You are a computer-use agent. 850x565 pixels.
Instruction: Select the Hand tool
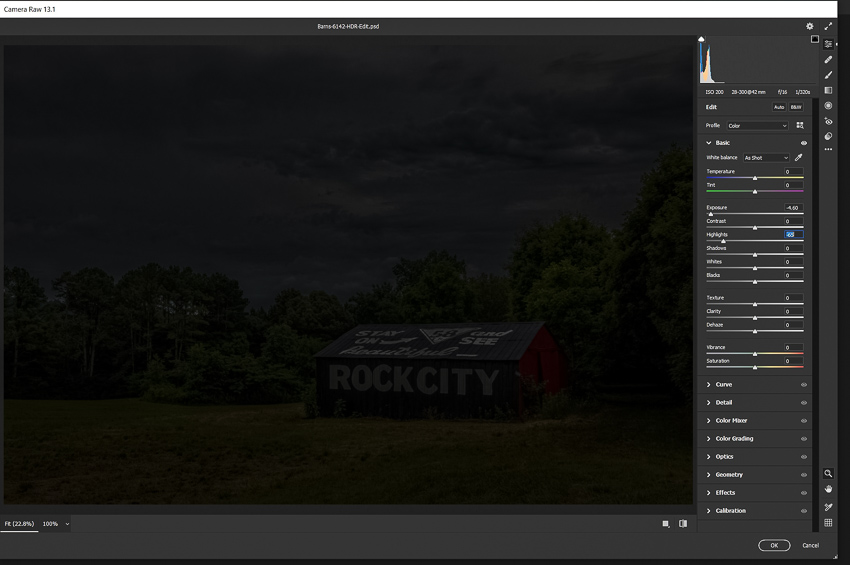point(828,489)
